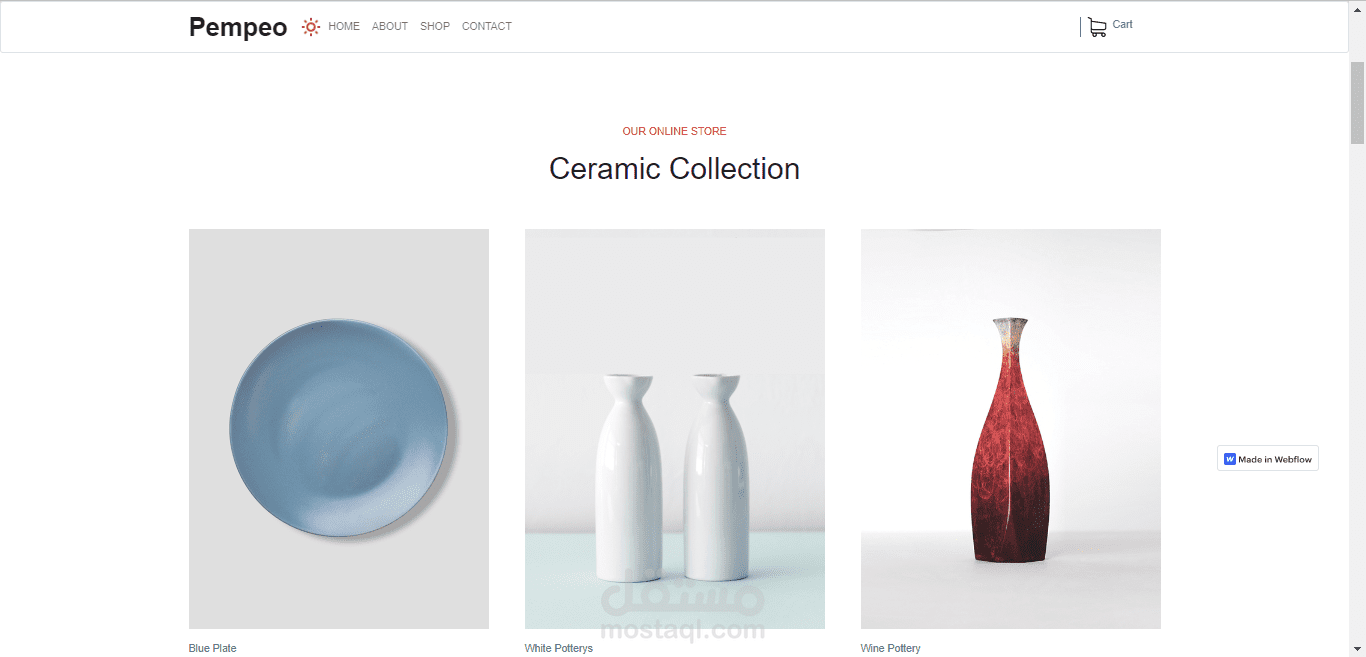The height and width of the screenshot is (657, 1366).
Task: Click the Pempeo brand logo
Action: pyautogui.click(x=238, y=27)
